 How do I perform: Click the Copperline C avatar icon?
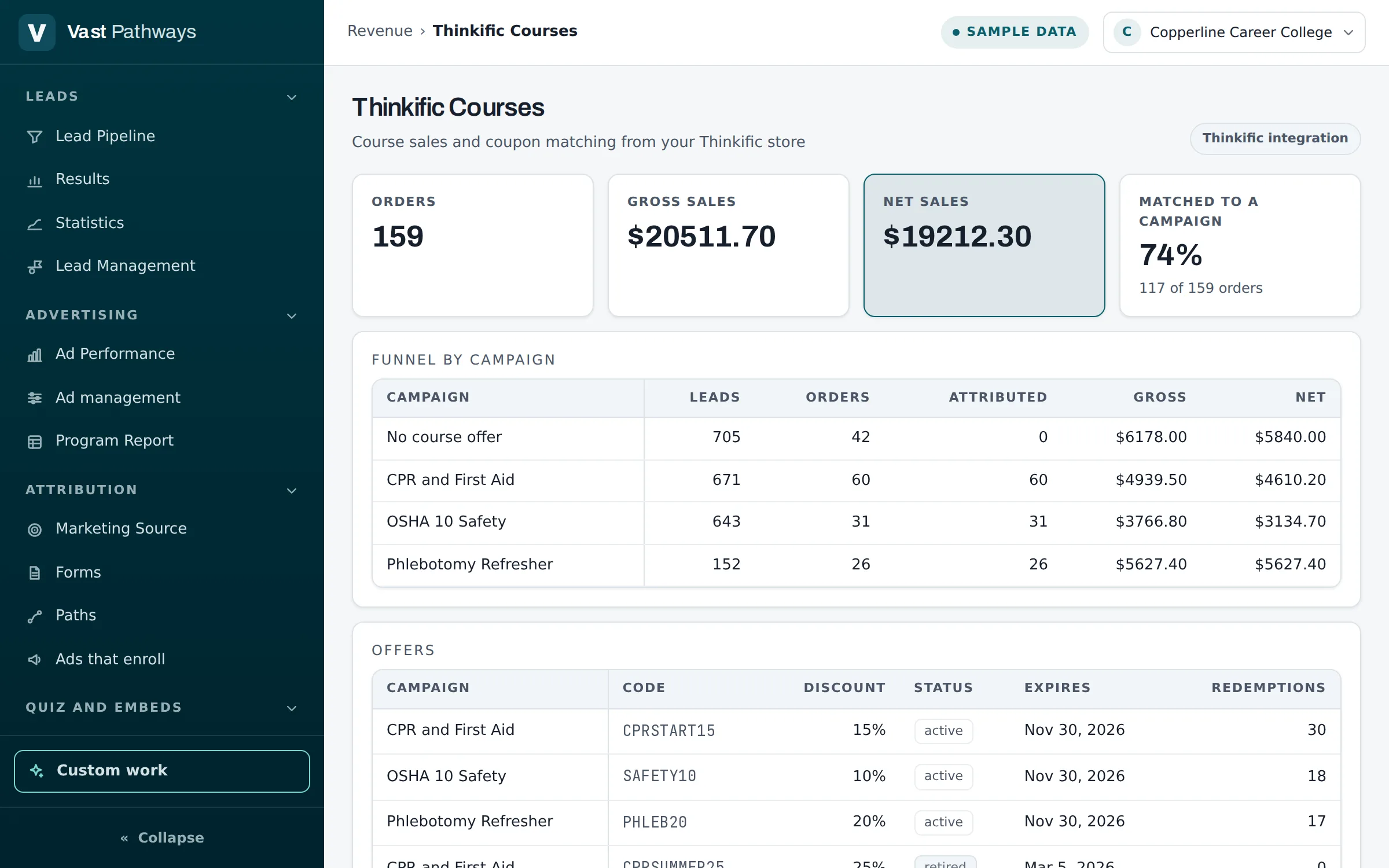tap(1127, 32)
